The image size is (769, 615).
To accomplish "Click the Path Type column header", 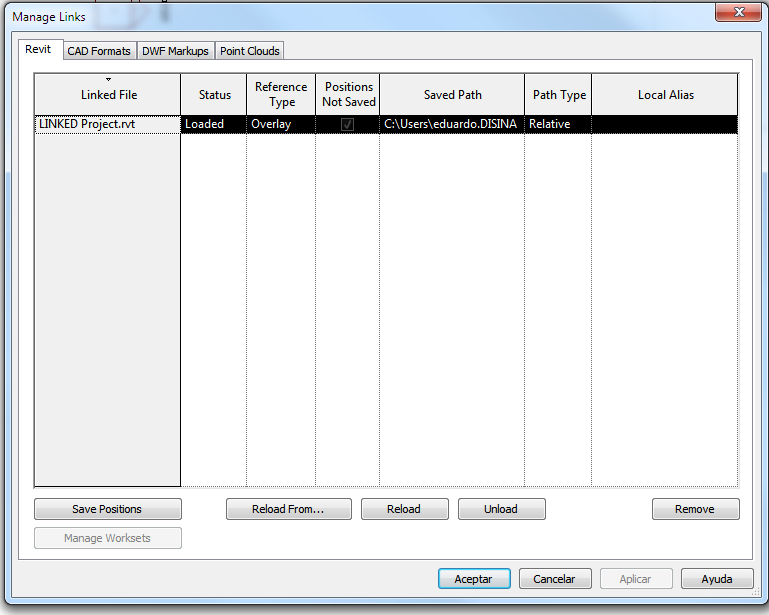I will pos(558,95).
